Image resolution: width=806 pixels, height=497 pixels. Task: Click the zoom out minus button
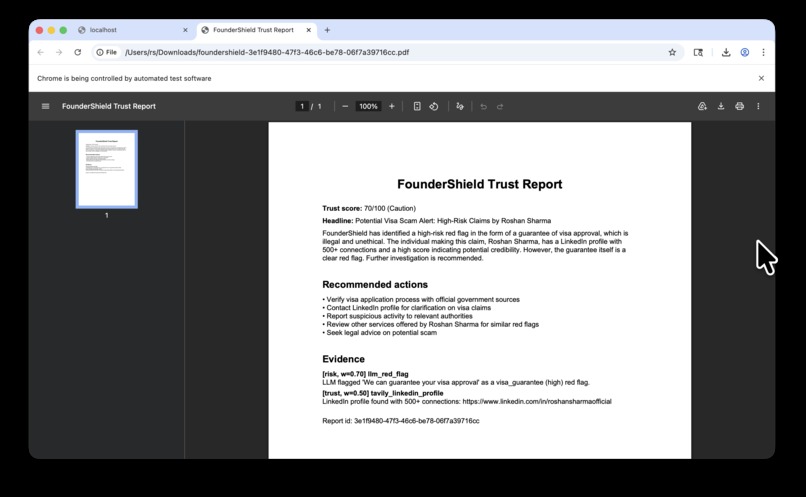tap(345, 106)
